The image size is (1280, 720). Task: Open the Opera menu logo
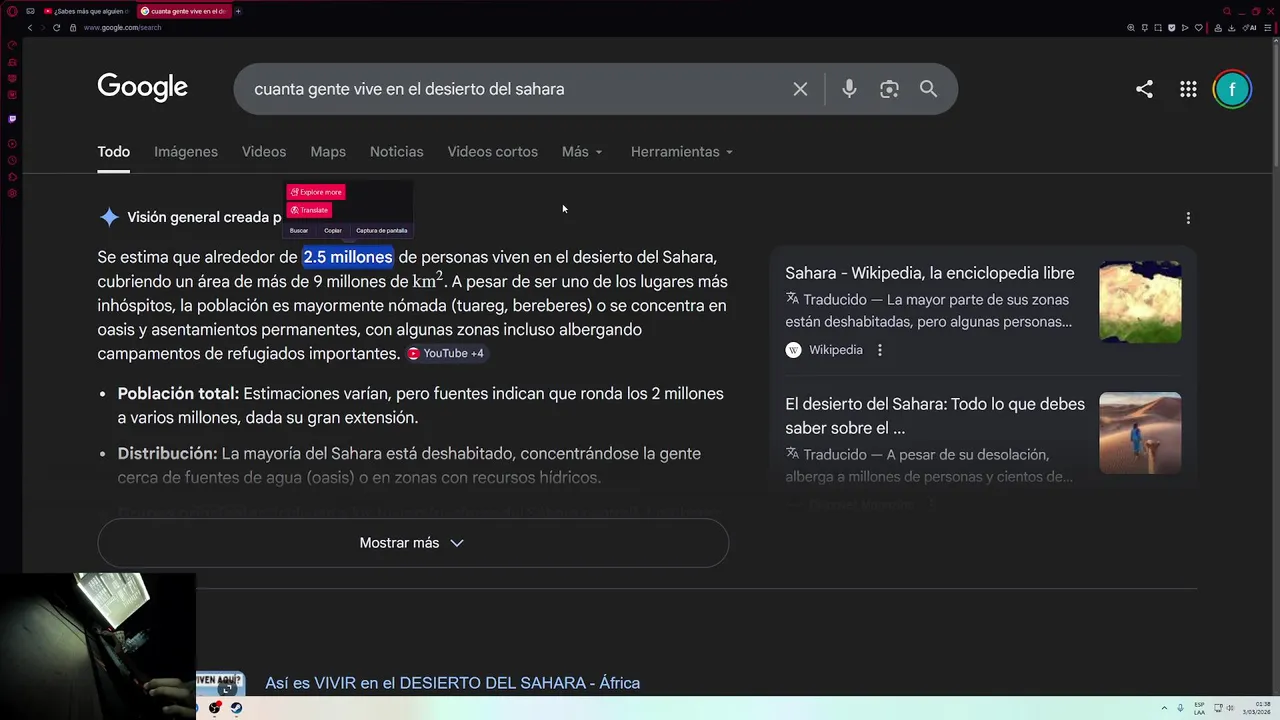[x=12, y=11]
